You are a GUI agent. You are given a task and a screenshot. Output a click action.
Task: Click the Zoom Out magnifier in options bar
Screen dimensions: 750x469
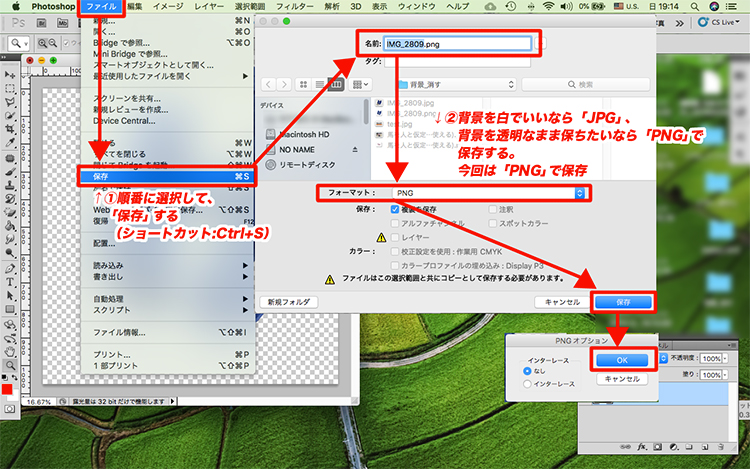53,43
